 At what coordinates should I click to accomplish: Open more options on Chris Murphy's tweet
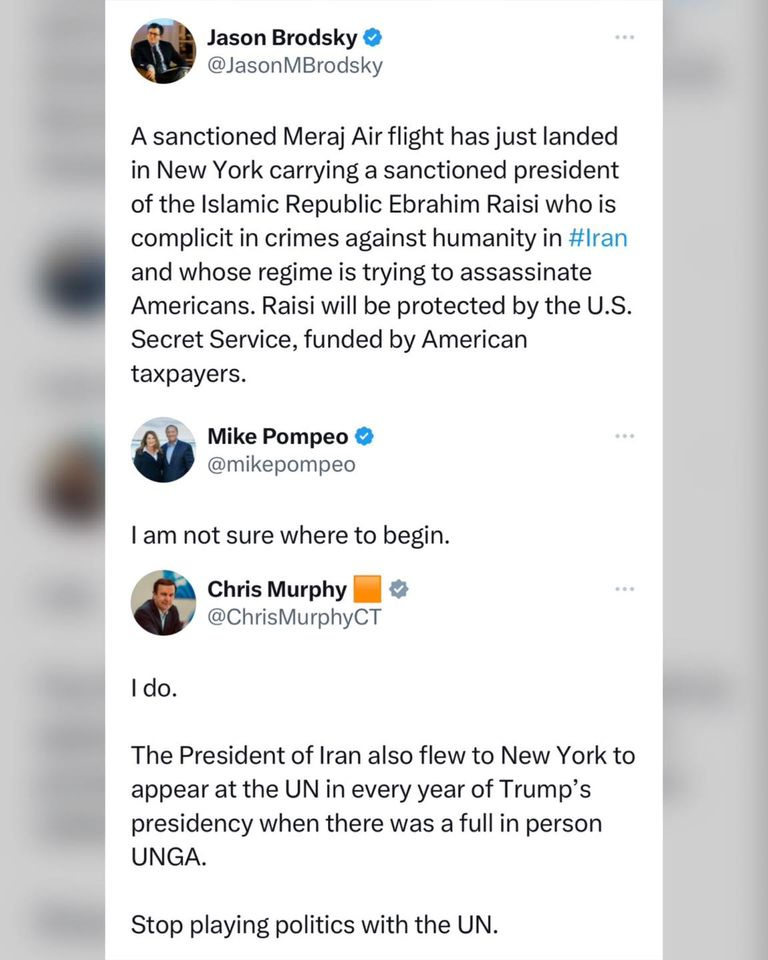tap(625, 590)
